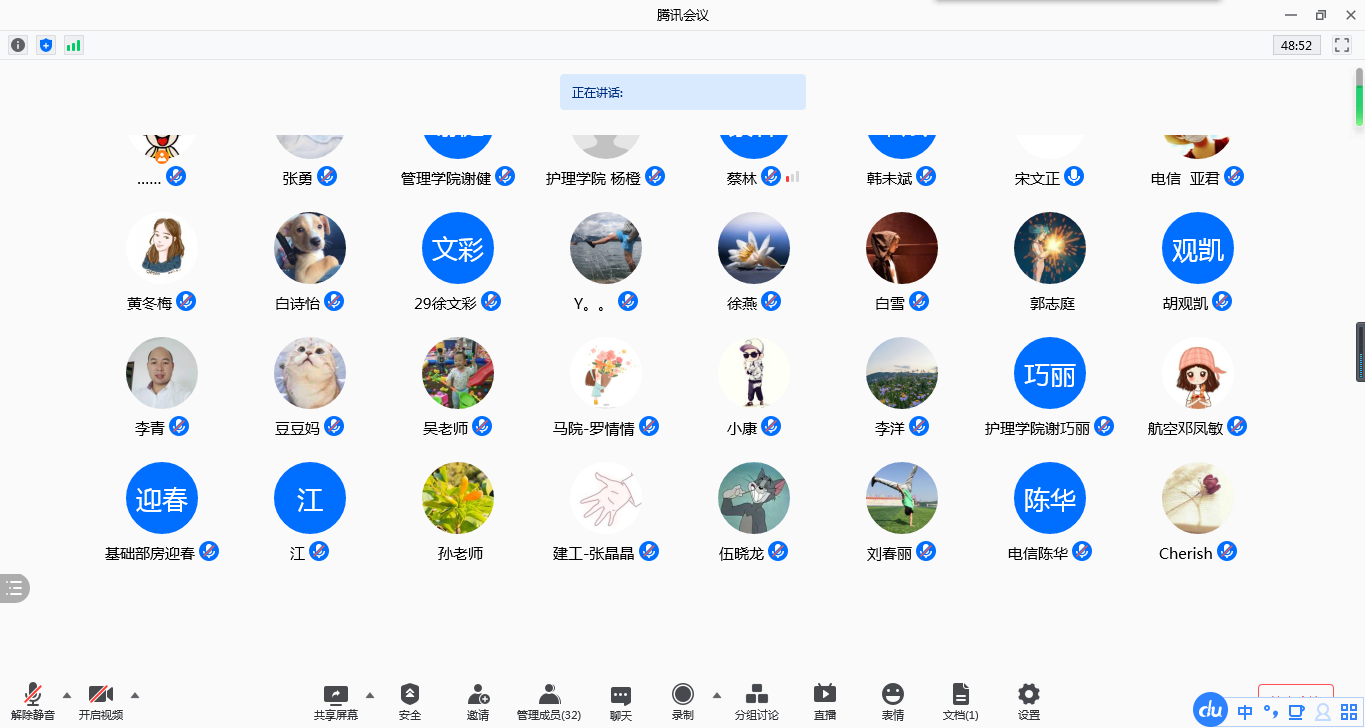Open the 表情 emoji reactions
The width and height of the screenshot is (1365, 728).
pos(892,701)
